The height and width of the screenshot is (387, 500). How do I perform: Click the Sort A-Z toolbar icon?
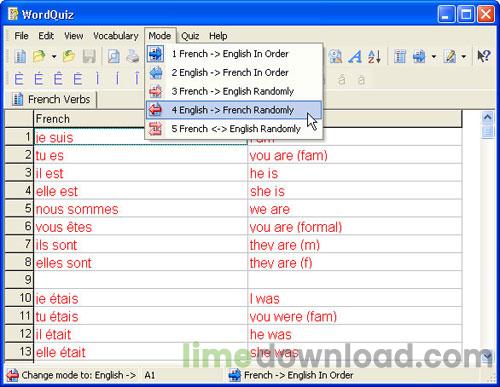(374, 56)
